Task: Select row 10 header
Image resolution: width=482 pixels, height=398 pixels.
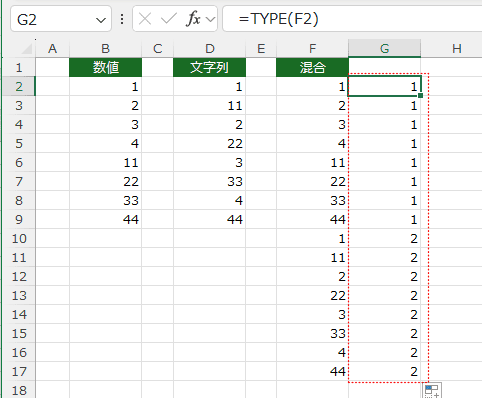Action: (x=19, y=238)
